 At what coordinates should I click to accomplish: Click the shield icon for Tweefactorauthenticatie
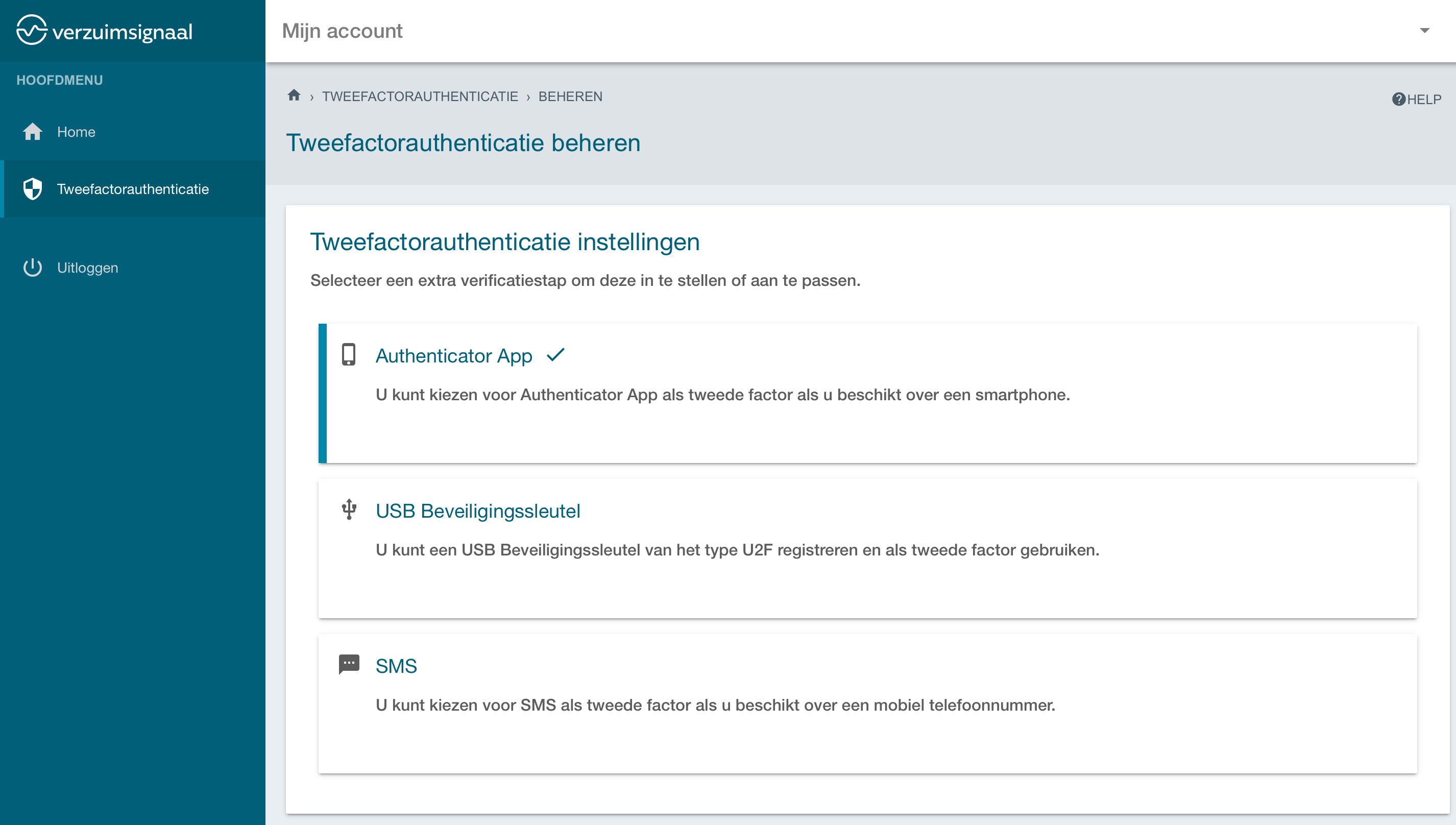pyautogui.click(x=33, y=189)
